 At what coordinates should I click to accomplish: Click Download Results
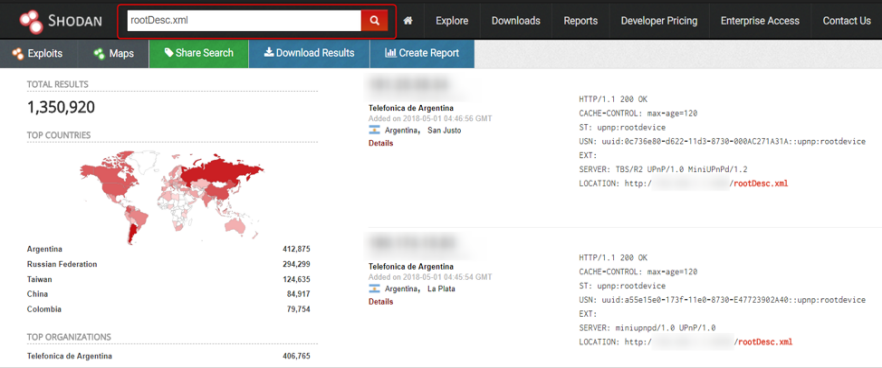coord(309,53)
